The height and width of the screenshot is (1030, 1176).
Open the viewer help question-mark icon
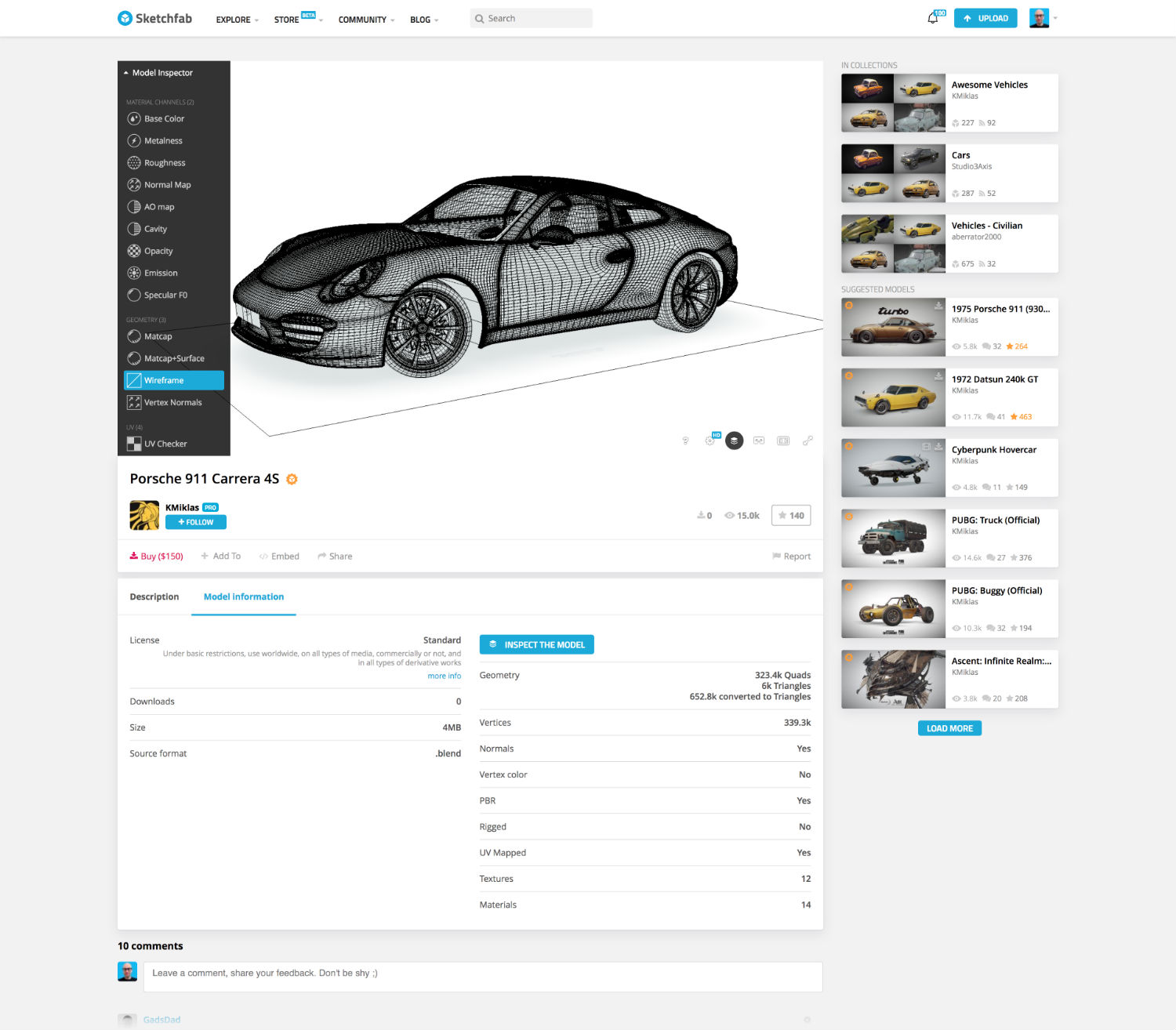[685, 441]
